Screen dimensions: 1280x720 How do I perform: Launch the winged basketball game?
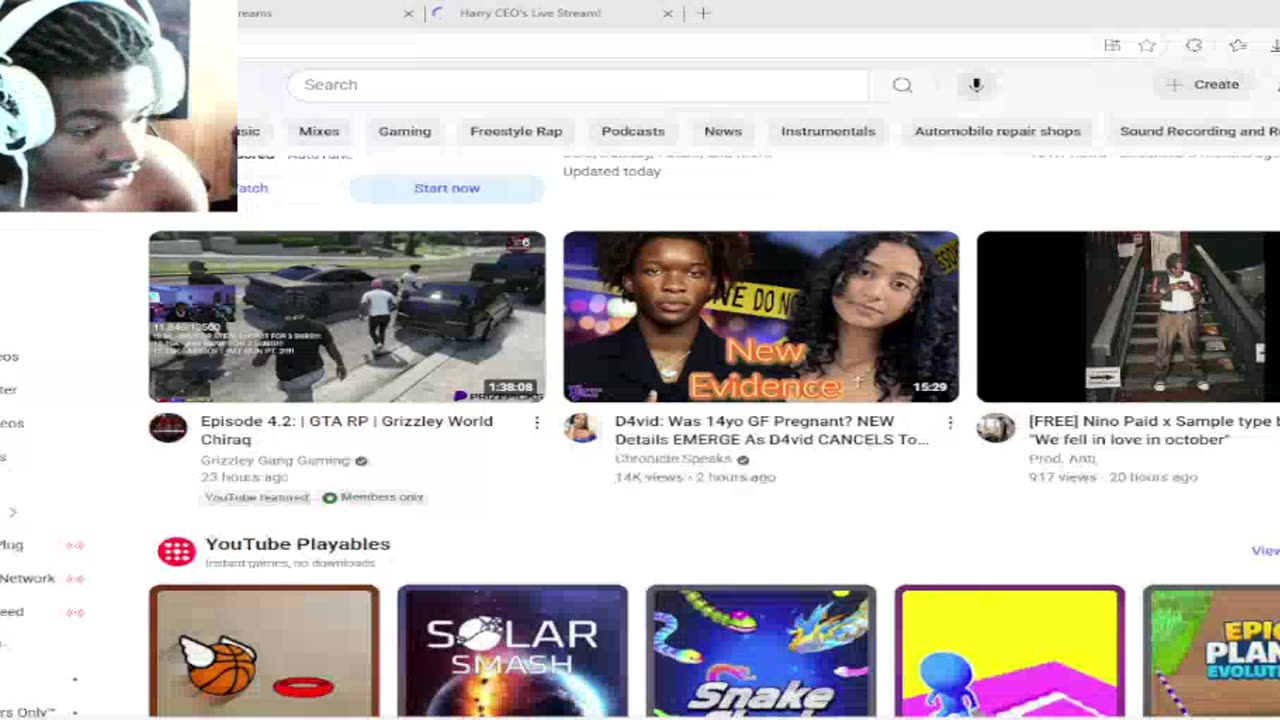pyautogui.click(x=264, y=652)
